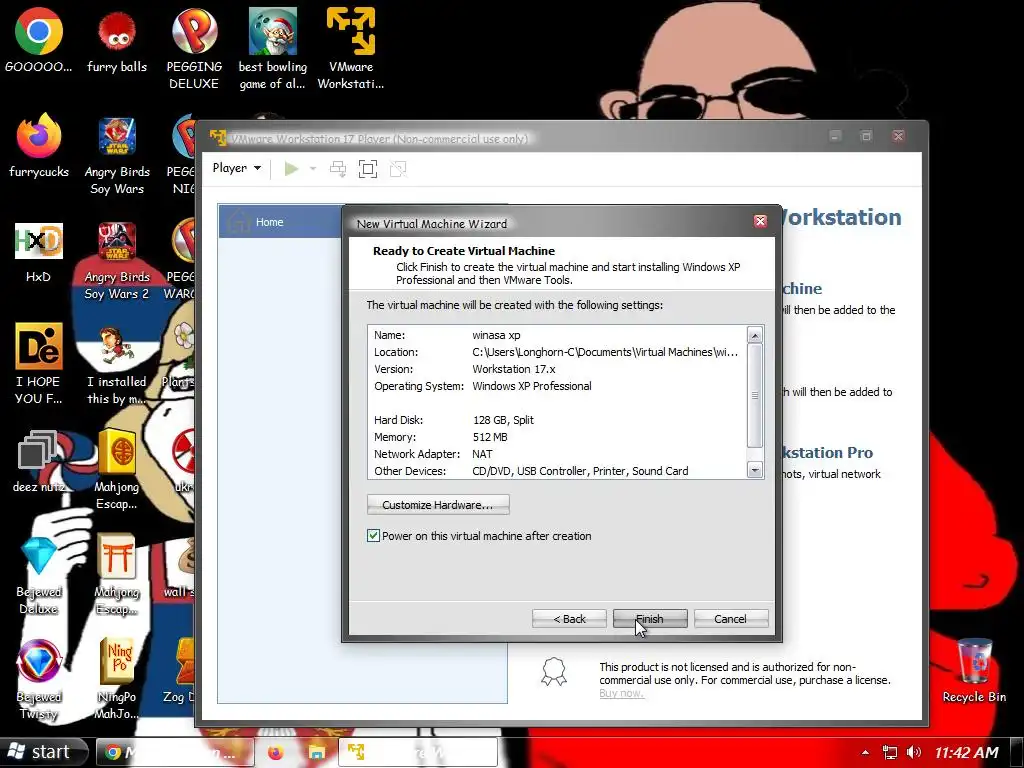Show hidden tray icons arrow
The width and height of the screenshot is (1024, 768).
click(x=865, y=752)
